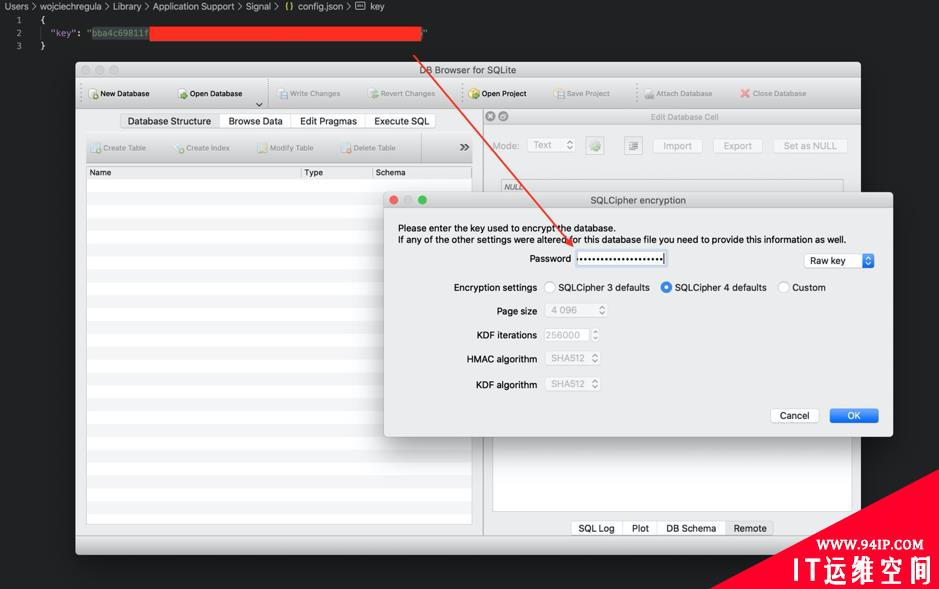The width and height of the screenshot is (939, 589).
Task: Click the Open Database toolbar button
Action: pos(210,94)
